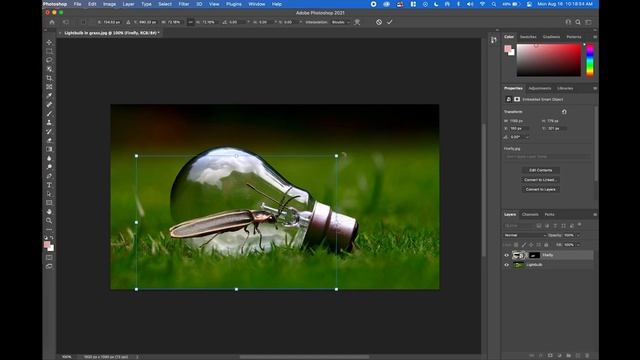Select the Lasso tool
The width and height of the screenshot is (640, 360).
(x=49, y=60)
